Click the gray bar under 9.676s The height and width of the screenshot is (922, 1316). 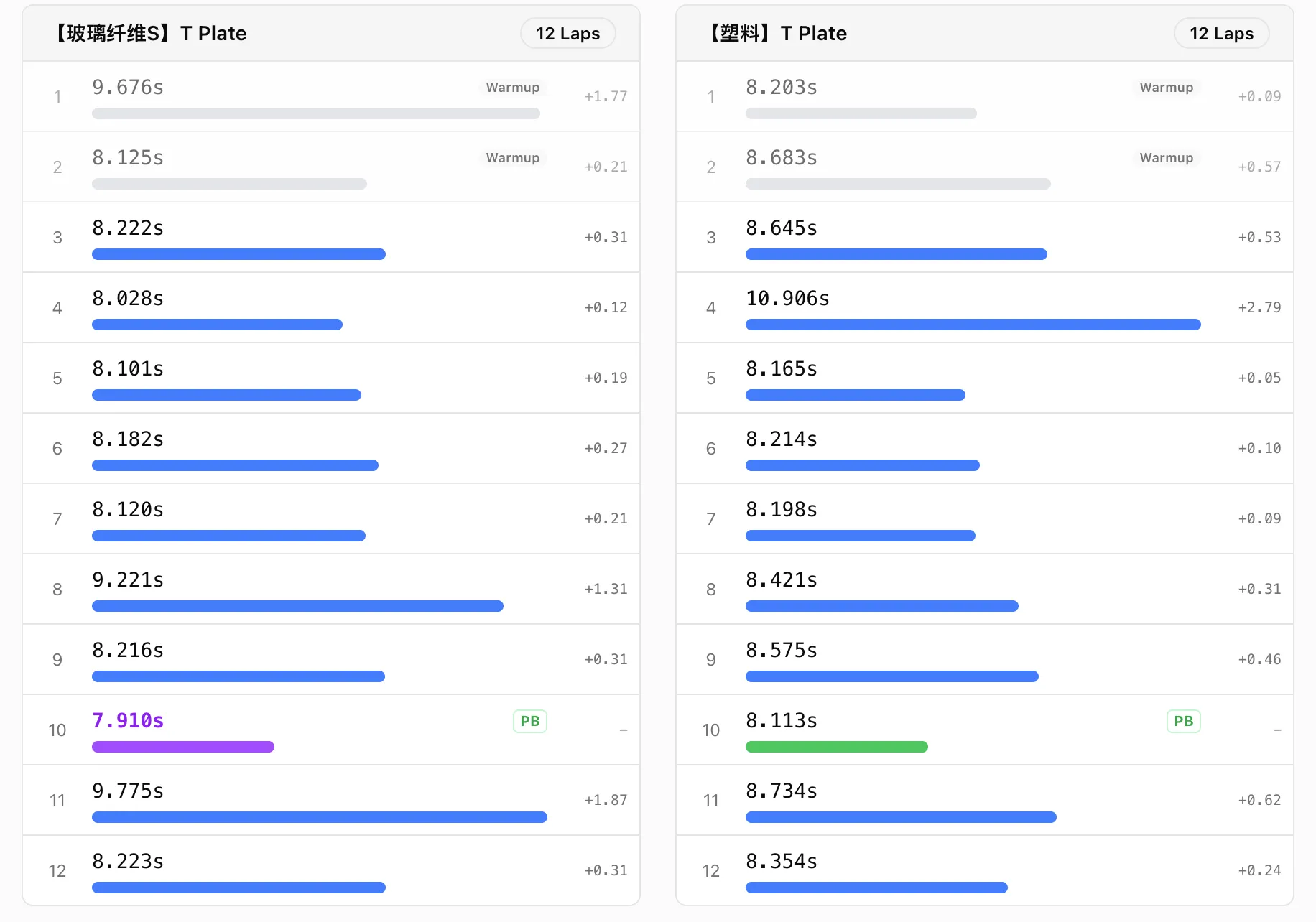(315, 113)
